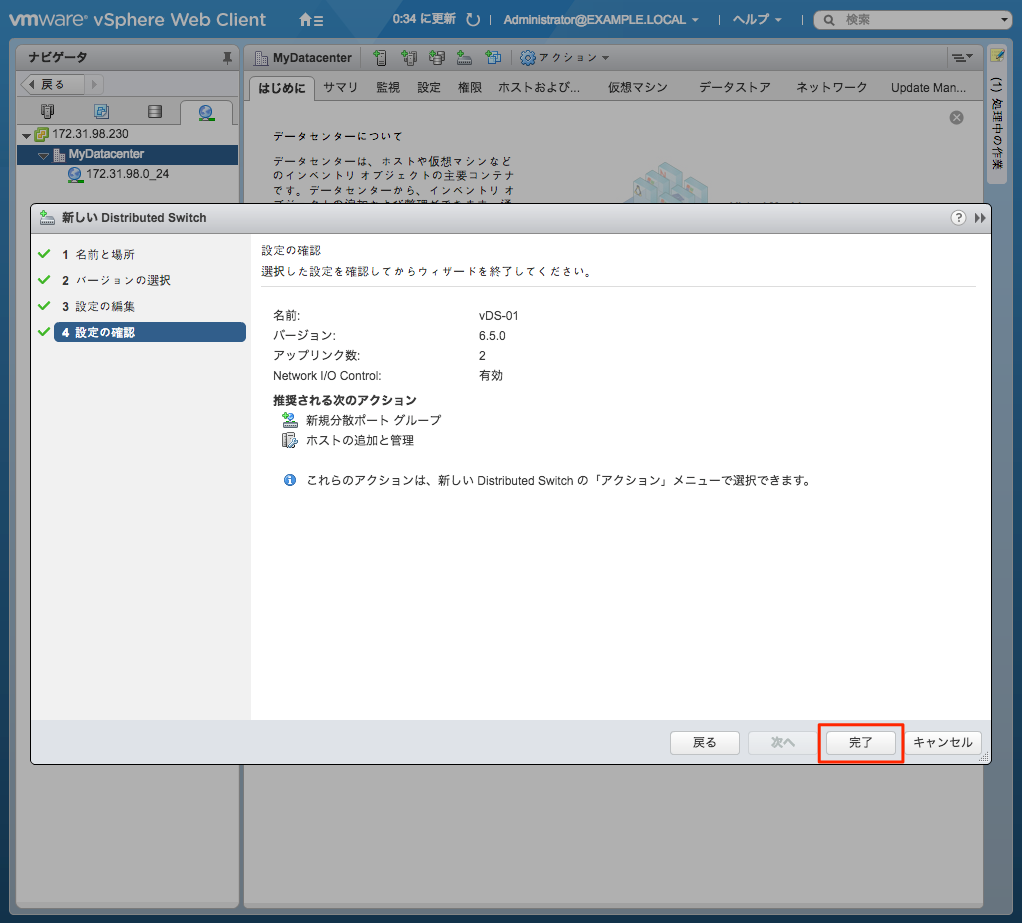Select step 1 名前と場所

[105, 254]
